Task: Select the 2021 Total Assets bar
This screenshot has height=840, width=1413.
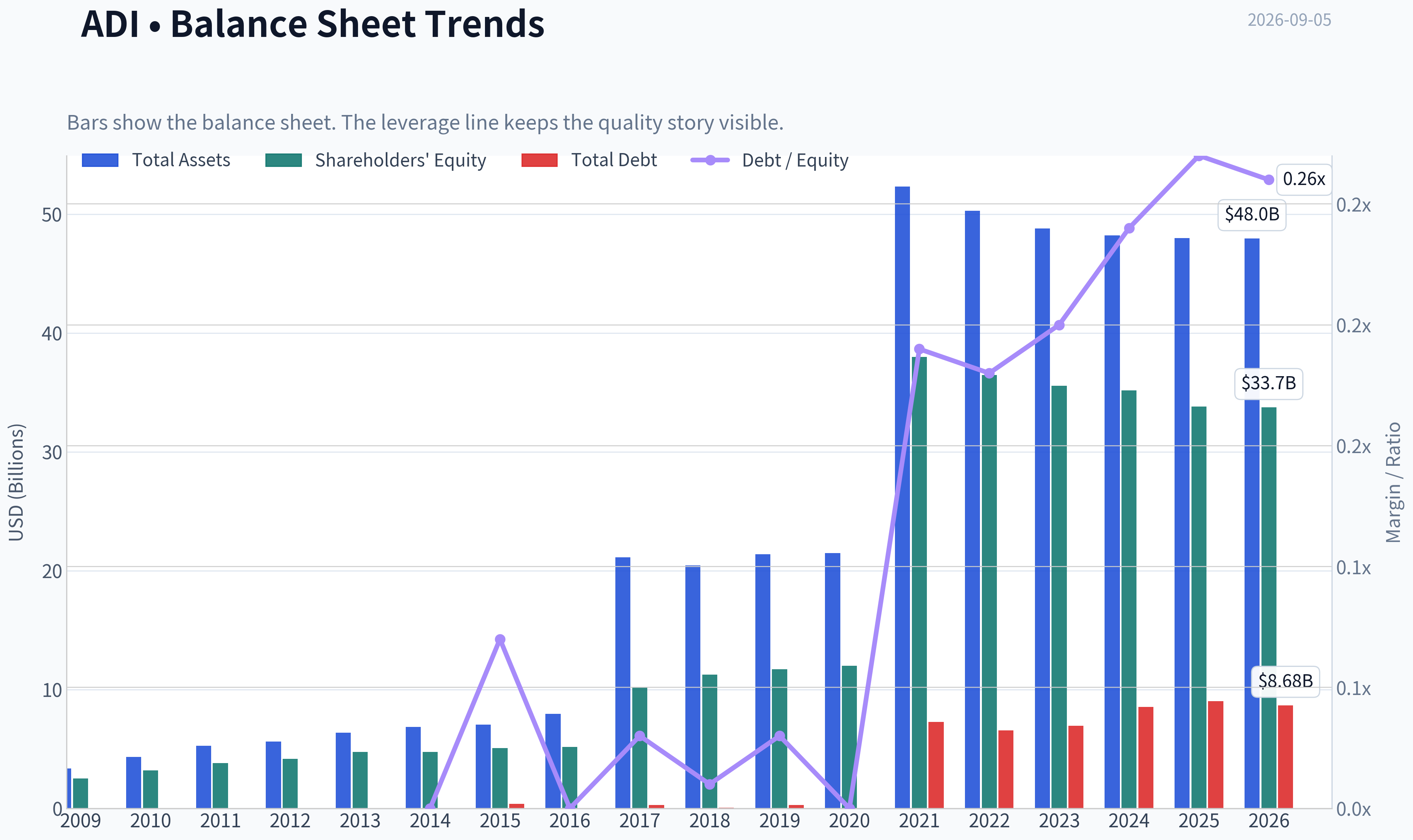Action: click(x=903, y=497)
